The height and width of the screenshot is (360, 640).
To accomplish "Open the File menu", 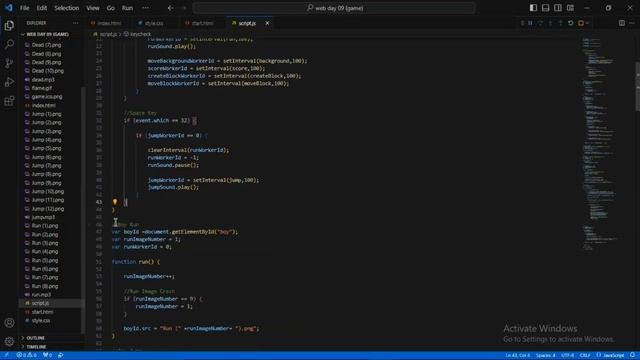I will pos(24,8).
